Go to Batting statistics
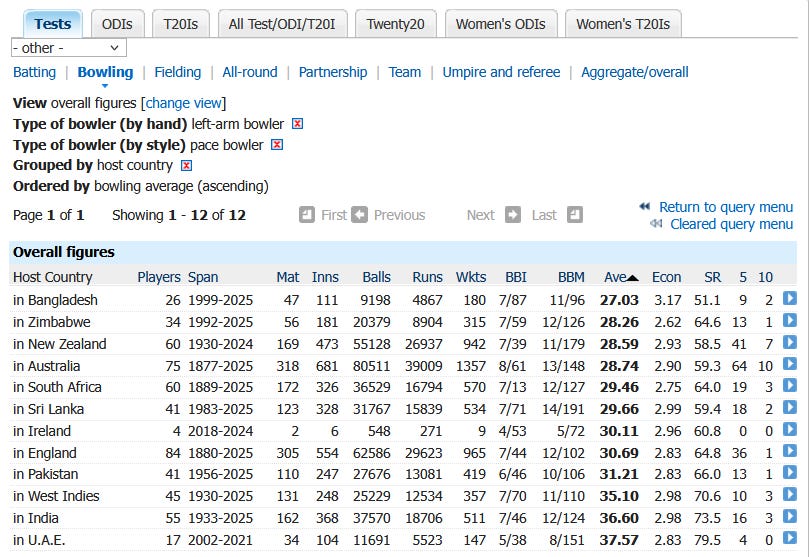 (x=35, y=72)
